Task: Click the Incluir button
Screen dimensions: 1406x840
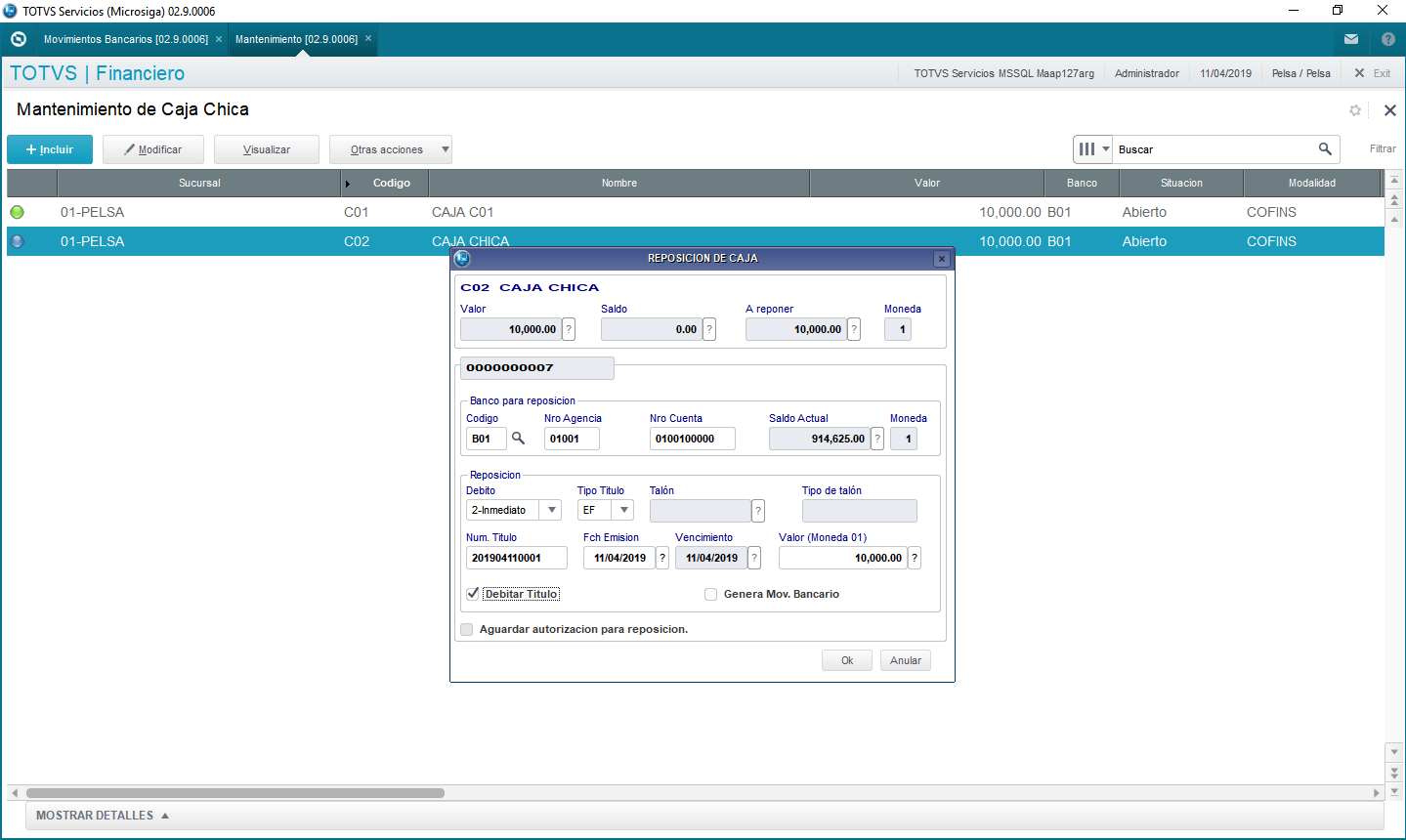Action: pos(50,149)
